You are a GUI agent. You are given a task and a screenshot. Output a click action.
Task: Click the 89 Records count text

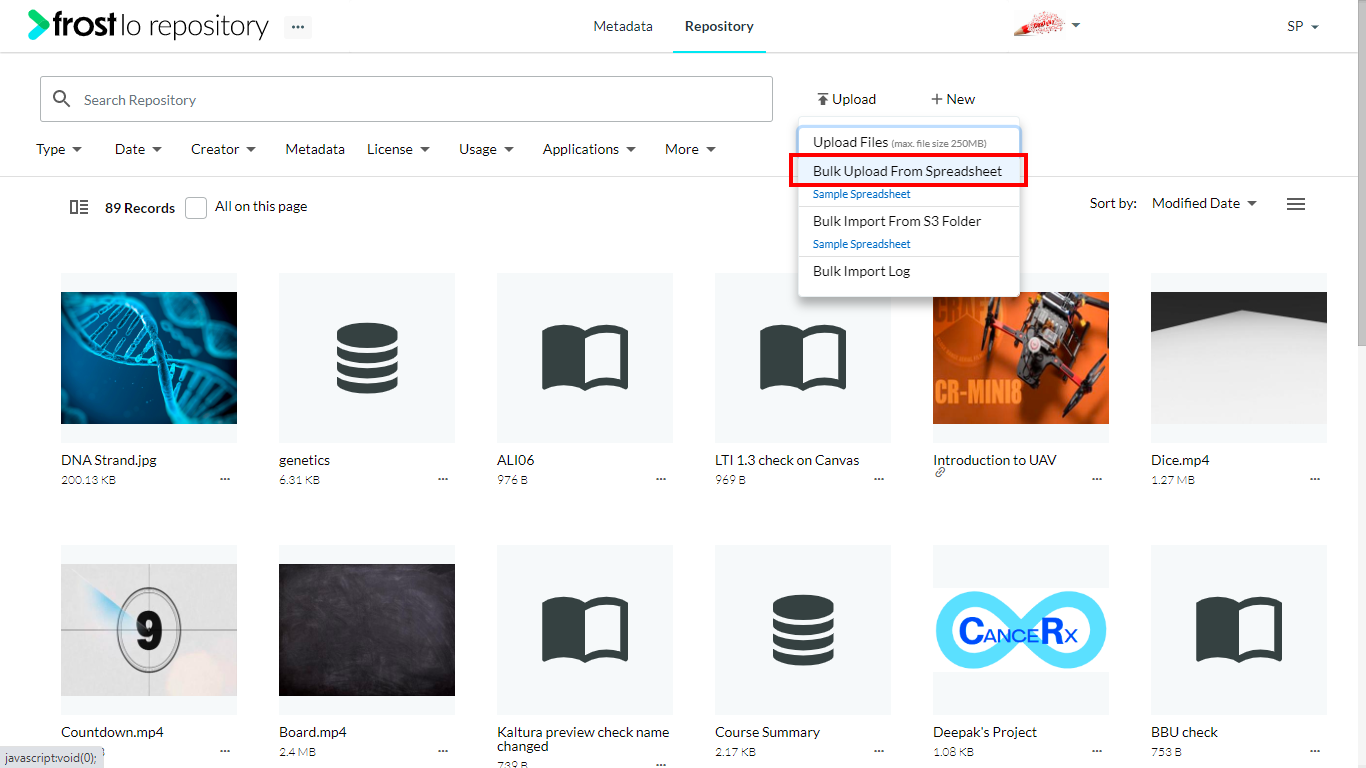pos(140,208)
